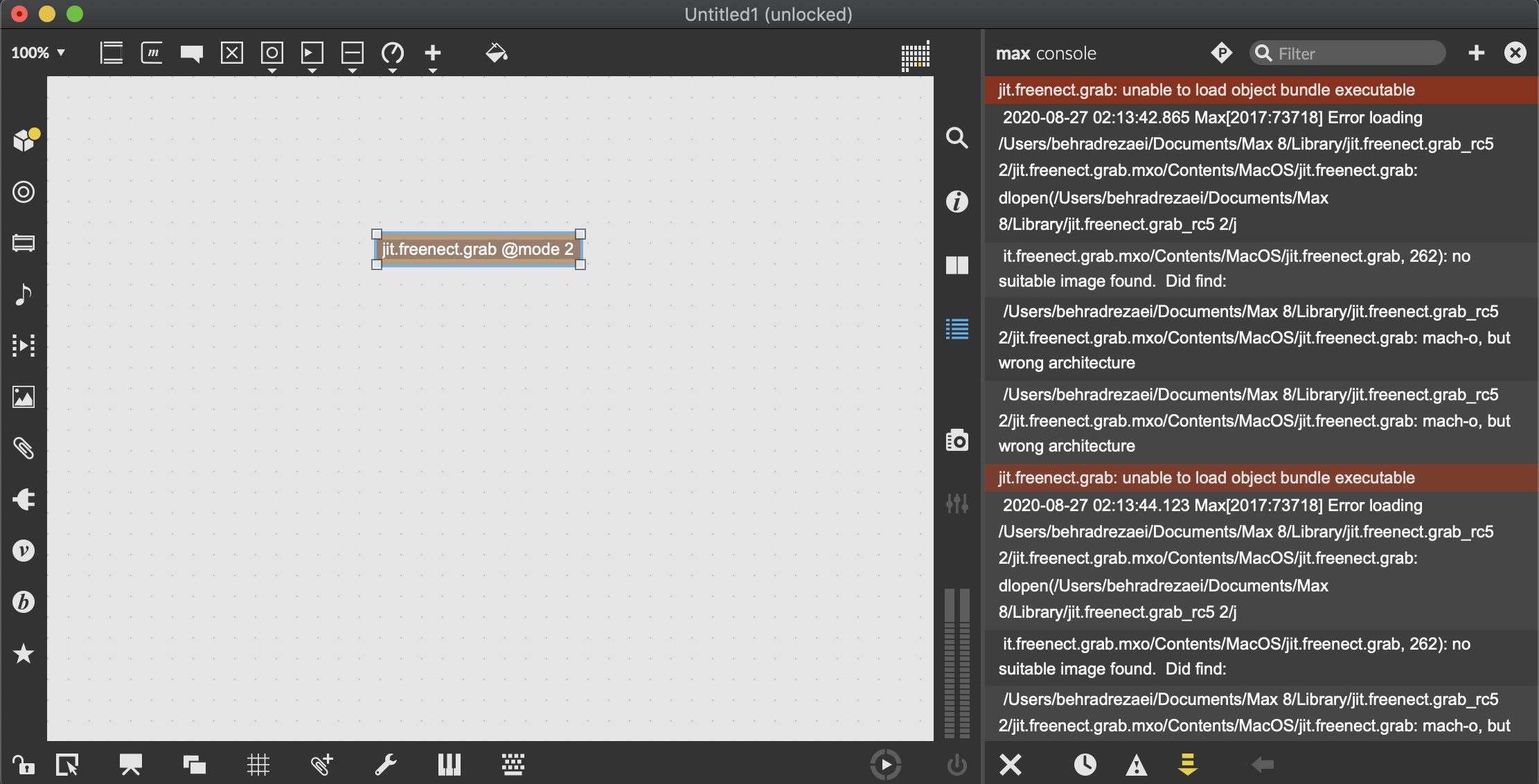Select the jit.freenect.grab @mode 2 object
The image size is (1539, 784).
point(479,249)
